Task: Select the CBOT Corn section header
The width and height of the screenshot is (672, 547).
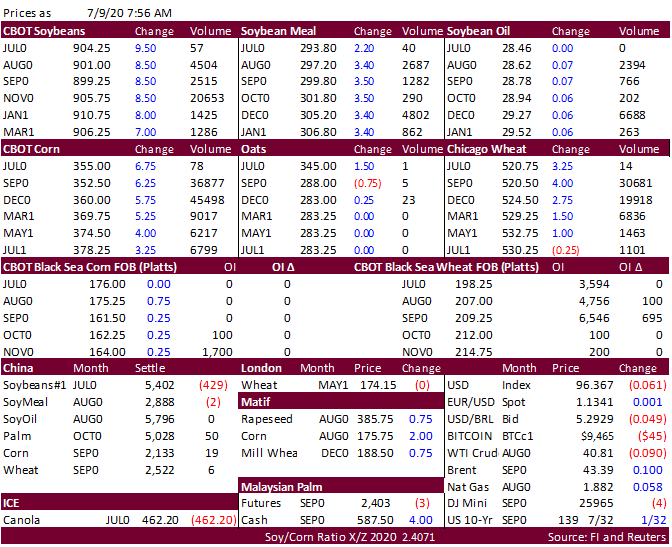Action: point(31,149)
